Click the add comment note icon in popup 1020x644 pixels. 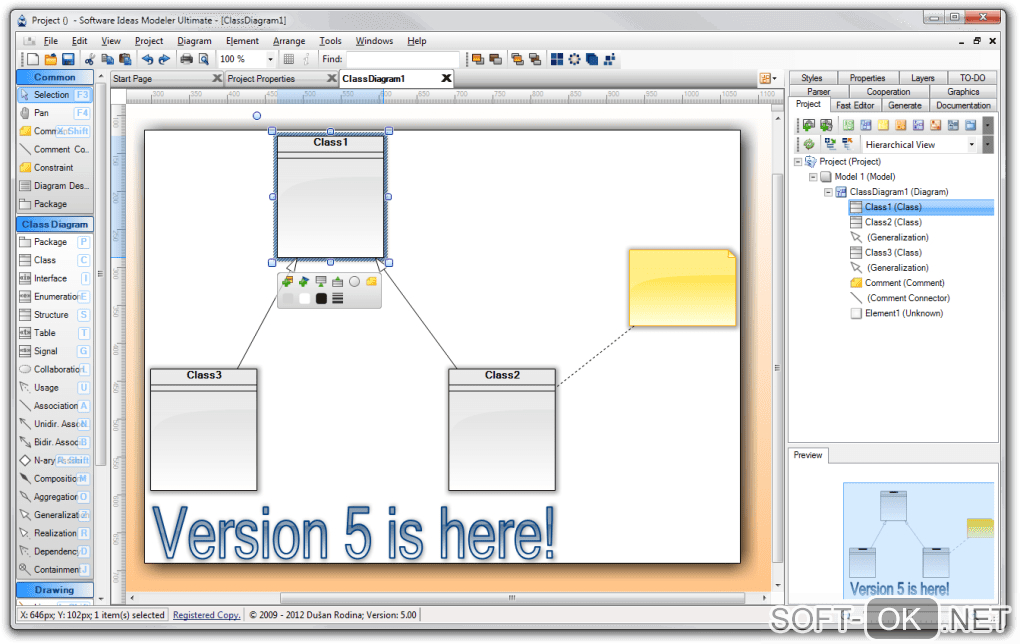[371, 282]
